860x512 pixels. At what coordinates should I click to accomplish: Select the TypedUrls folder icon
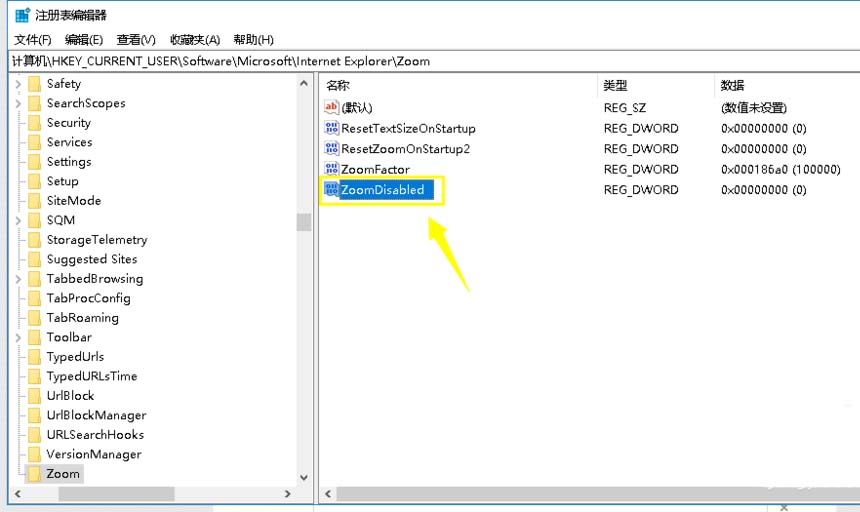click(x=35, y=357)
